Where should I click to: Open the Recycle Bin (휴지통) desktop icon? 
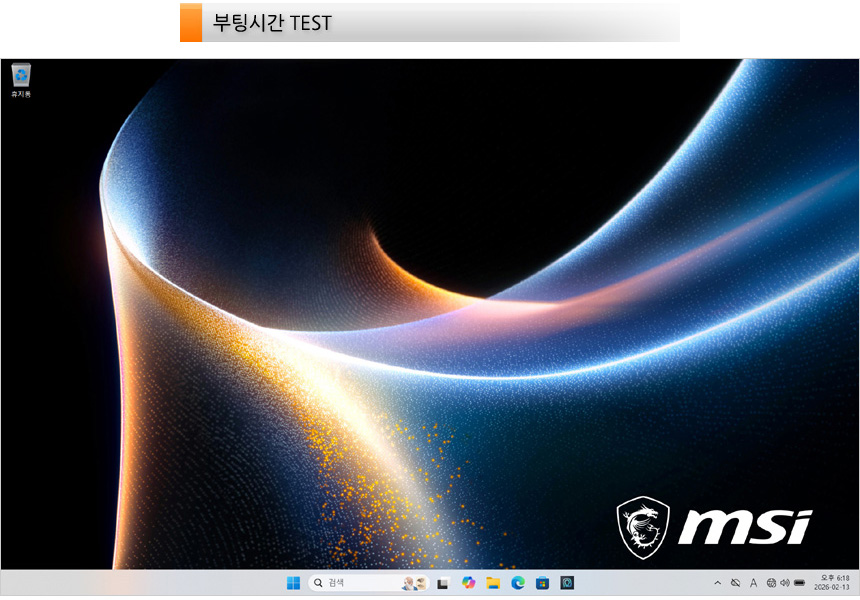coord(21,77)
